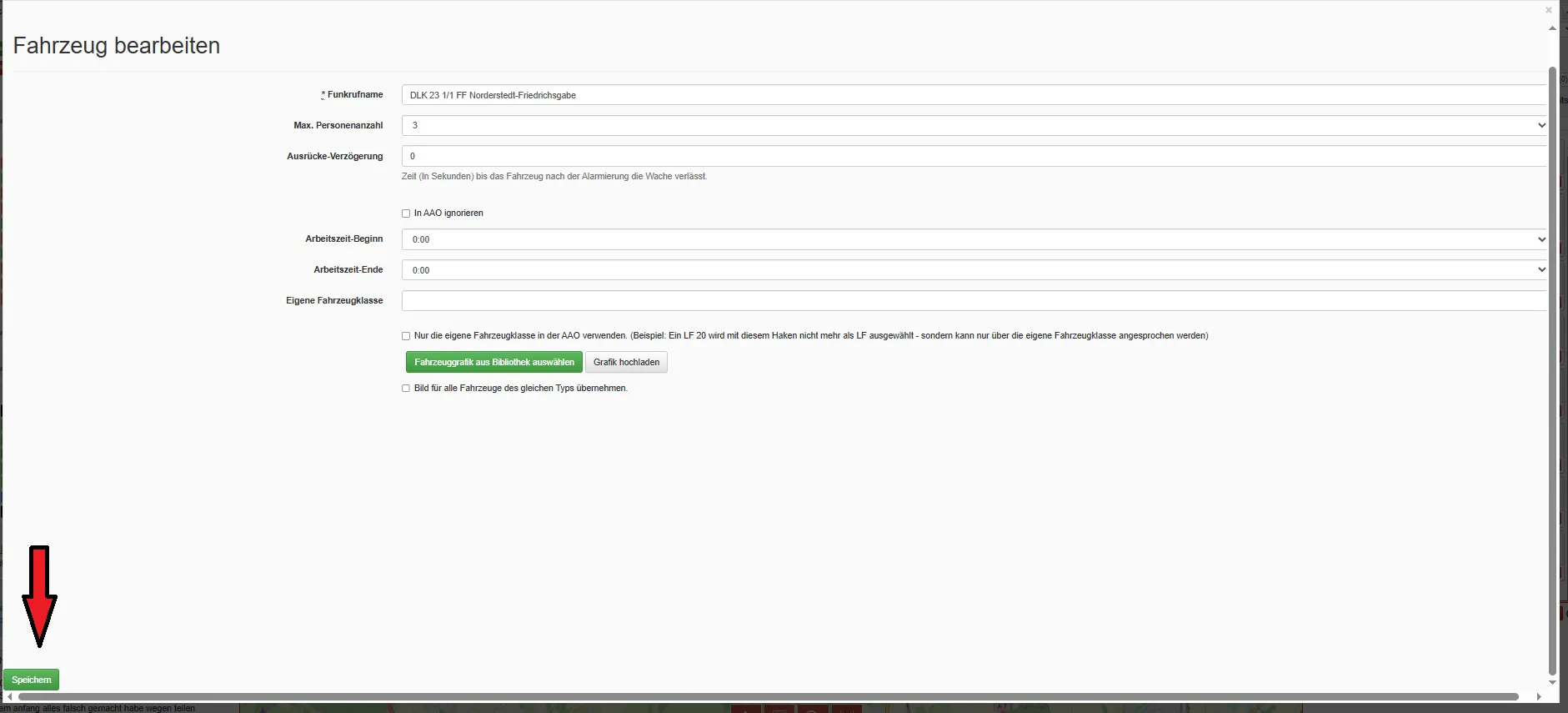Viewport: 1568px width, 713px height.
Task: Open the Max. Personenanzahl dropdown
Action: (x=974, y=125)
